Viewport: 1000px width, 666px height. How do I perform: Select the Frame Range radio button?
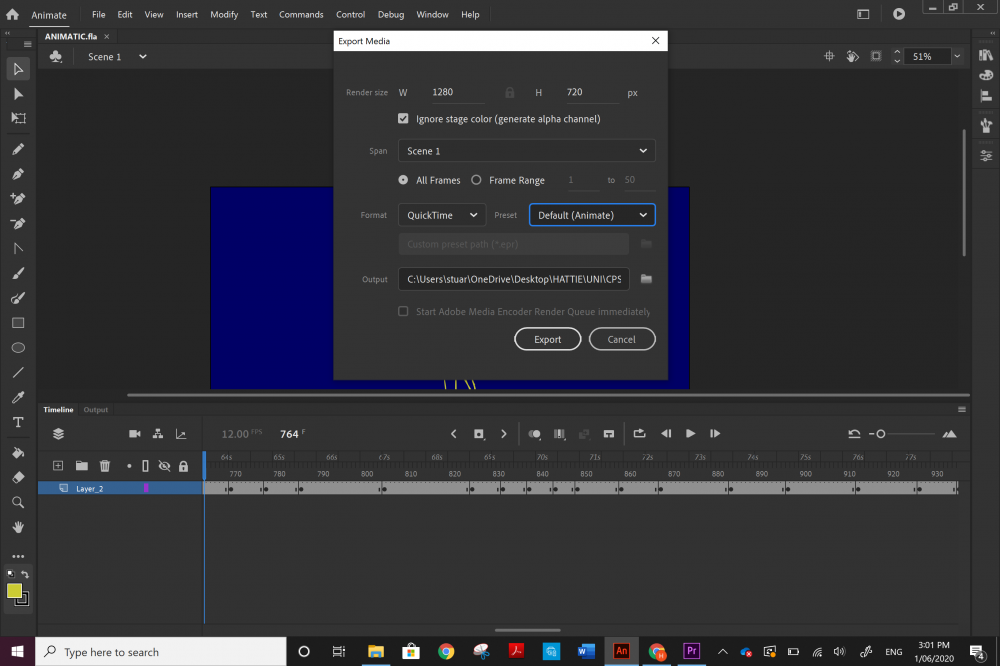[x=476, y=181]
